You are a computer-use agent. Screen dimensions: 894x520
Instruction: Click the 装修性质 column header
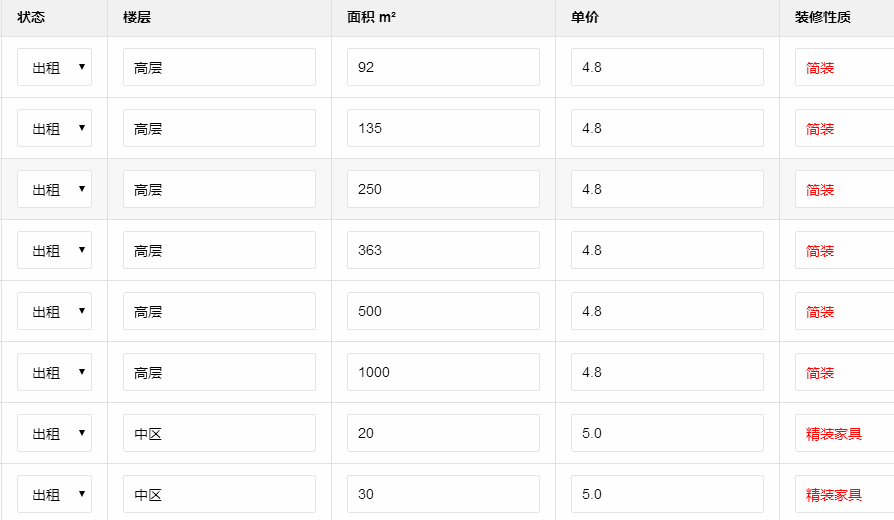[x=823, y=18]
